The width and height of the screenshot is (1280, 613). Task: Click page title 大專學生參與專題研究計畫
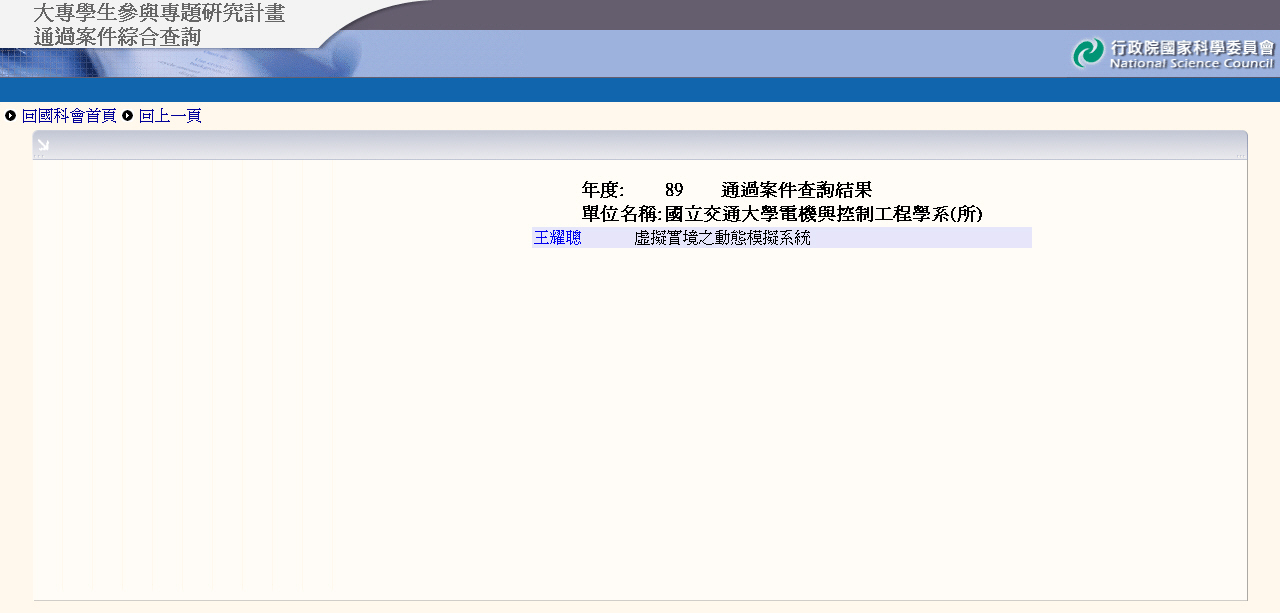tap(159, 13)
